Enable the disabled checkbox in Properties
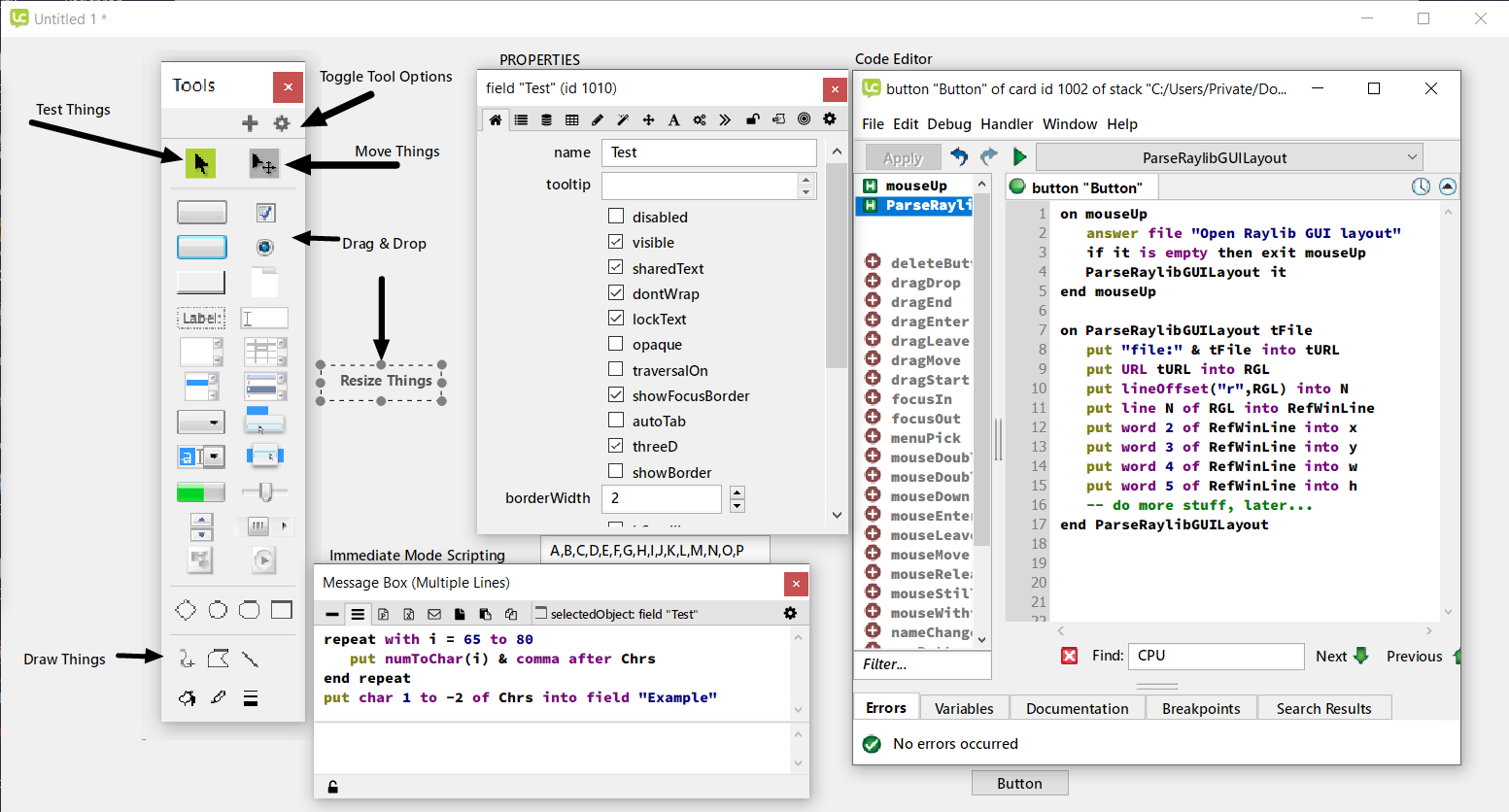 616,217
